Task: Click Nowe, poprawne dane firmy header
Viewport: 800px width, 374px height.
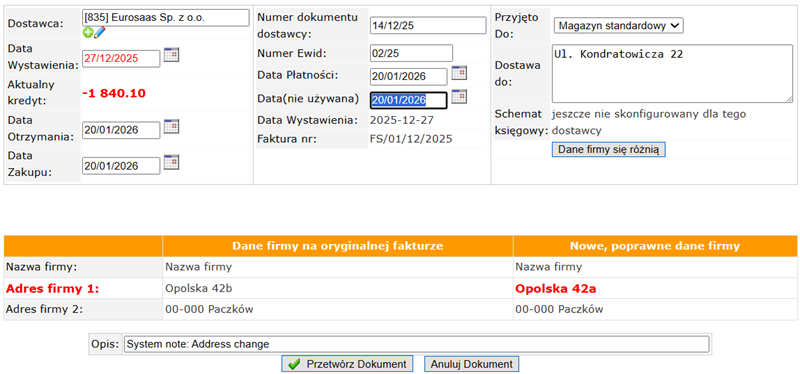Action: tap(655, 246)
